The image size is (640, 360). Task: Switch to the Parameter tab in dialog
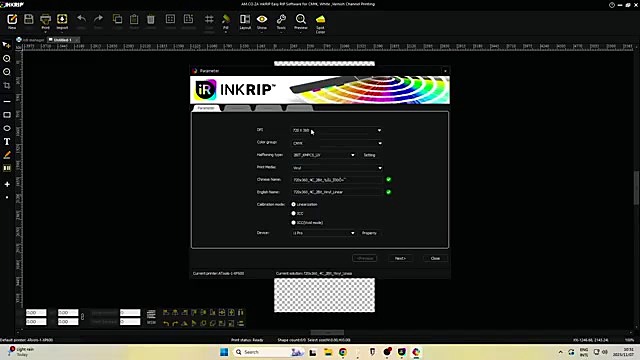click(206, 108)
